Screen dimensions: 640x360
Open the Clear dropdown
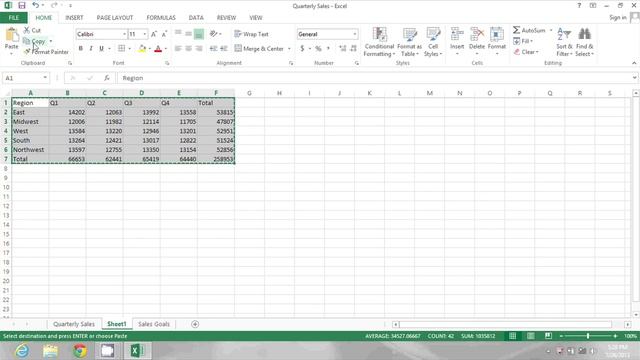click(x=527, y=52)
